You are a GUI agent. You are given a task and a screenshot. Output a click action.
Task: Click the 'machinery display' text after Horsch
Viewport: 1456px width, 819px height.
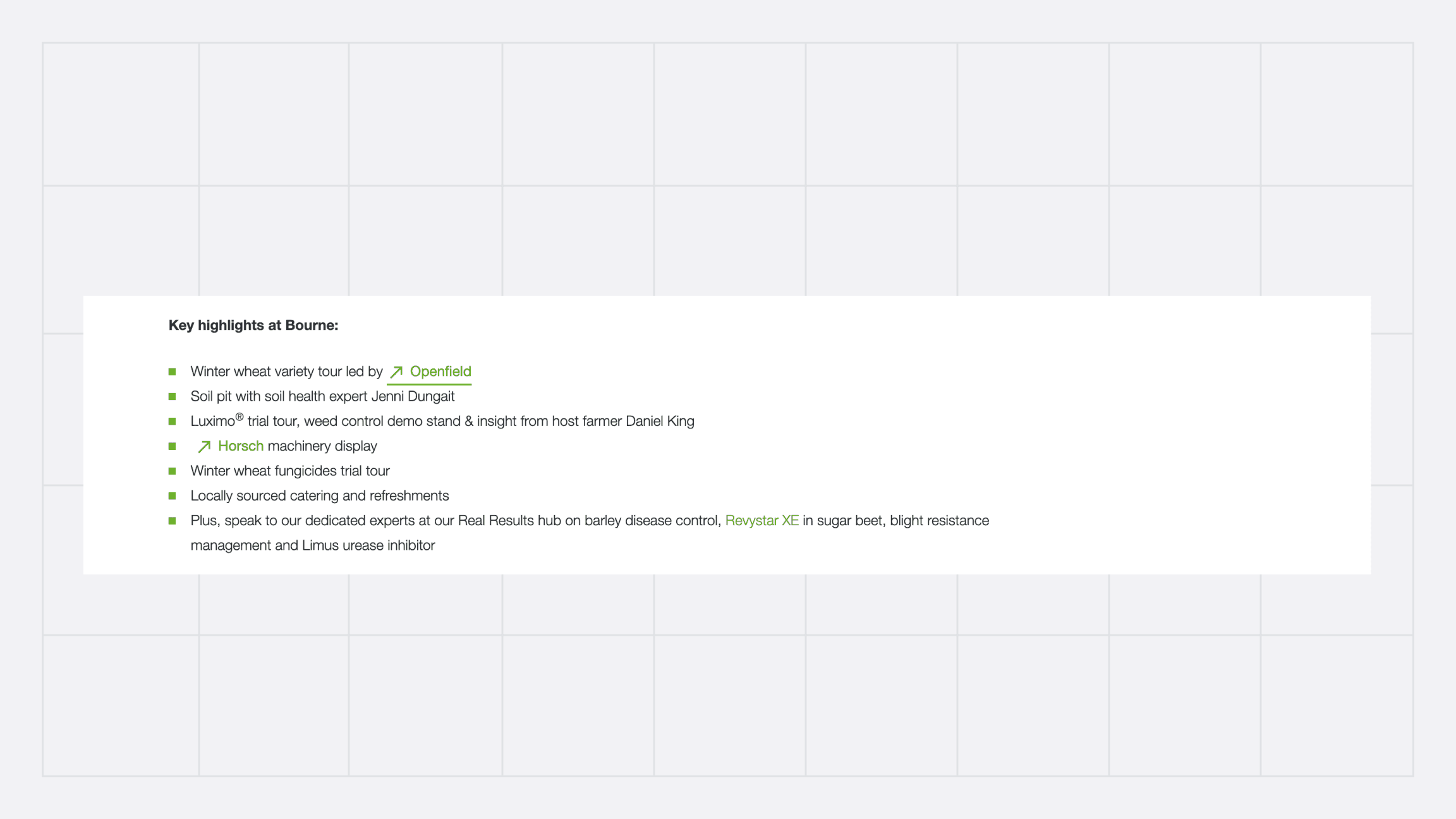point(322,446)
